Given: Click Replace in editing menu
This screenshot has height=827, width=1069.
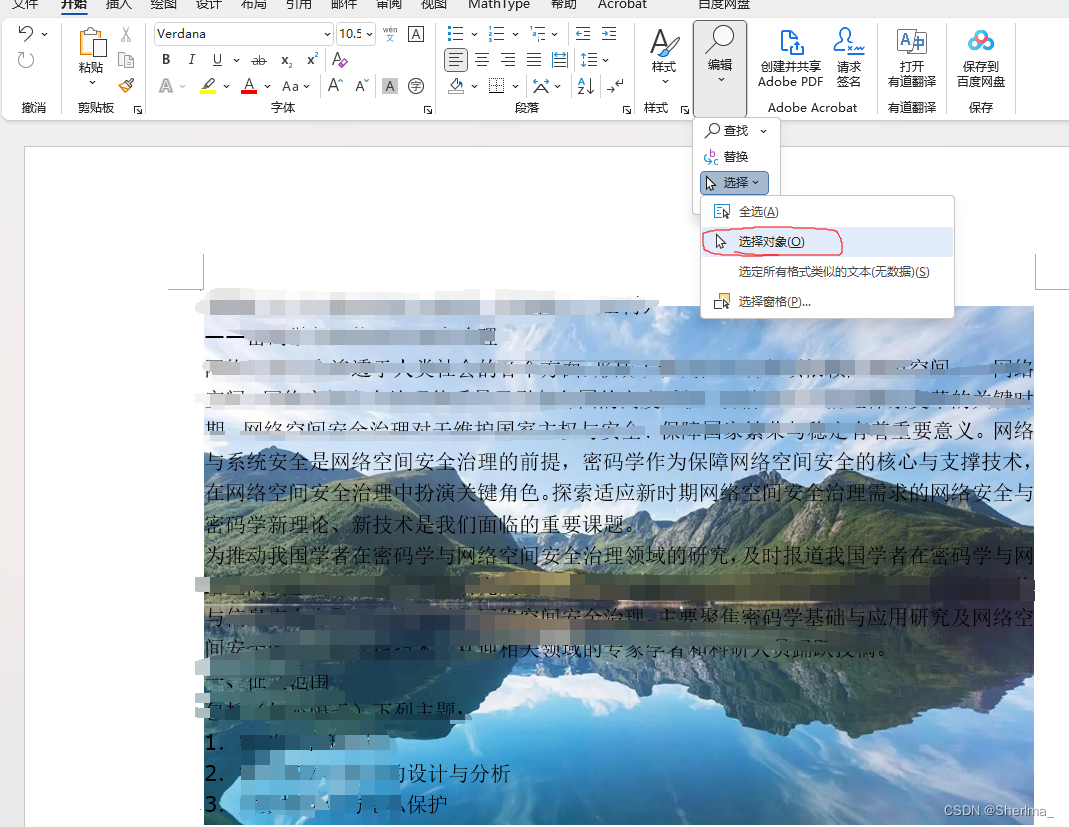Looking at the screenshot, I should click(x=726, y=157).
